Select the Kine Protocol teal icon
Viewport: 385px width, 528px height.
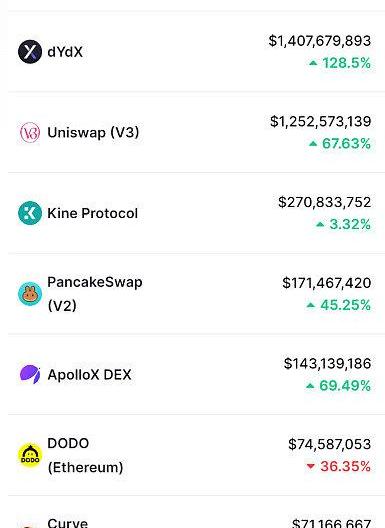pyautogui.click(x=30, y=213)
